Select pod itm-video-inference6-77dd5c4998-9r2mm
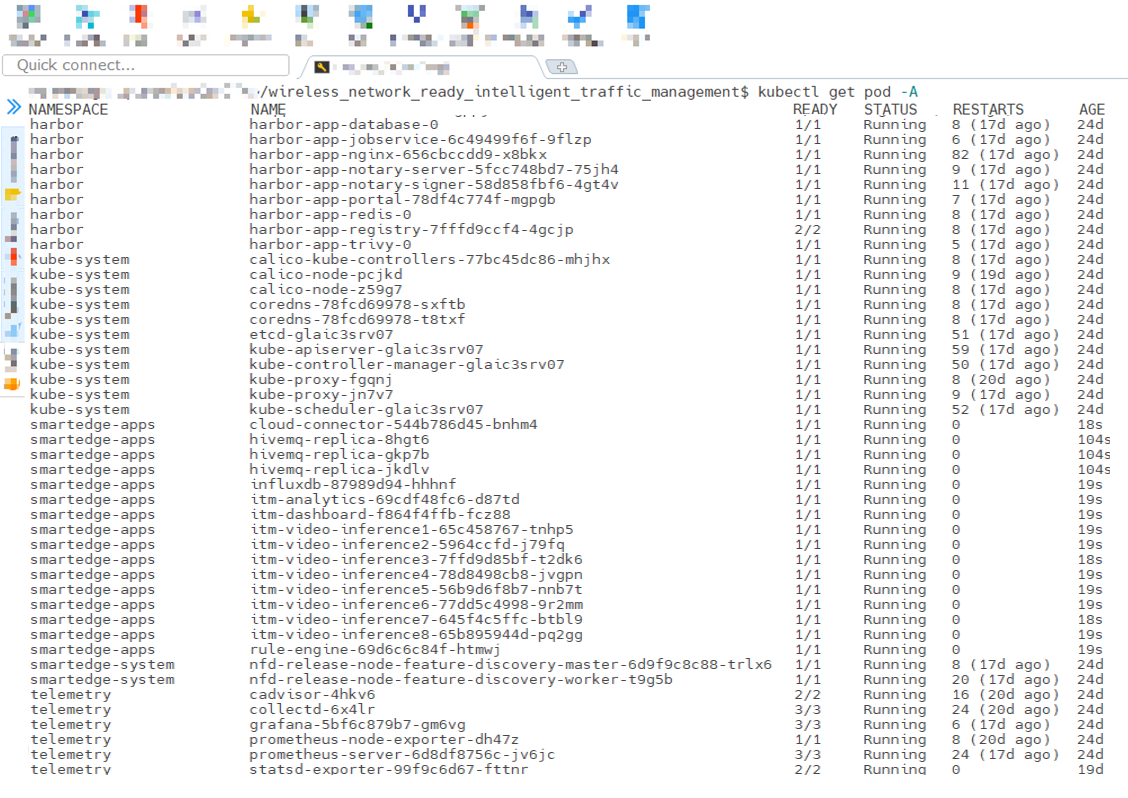The width and height of the screenshot is (1128, 798). pos(416,605)
